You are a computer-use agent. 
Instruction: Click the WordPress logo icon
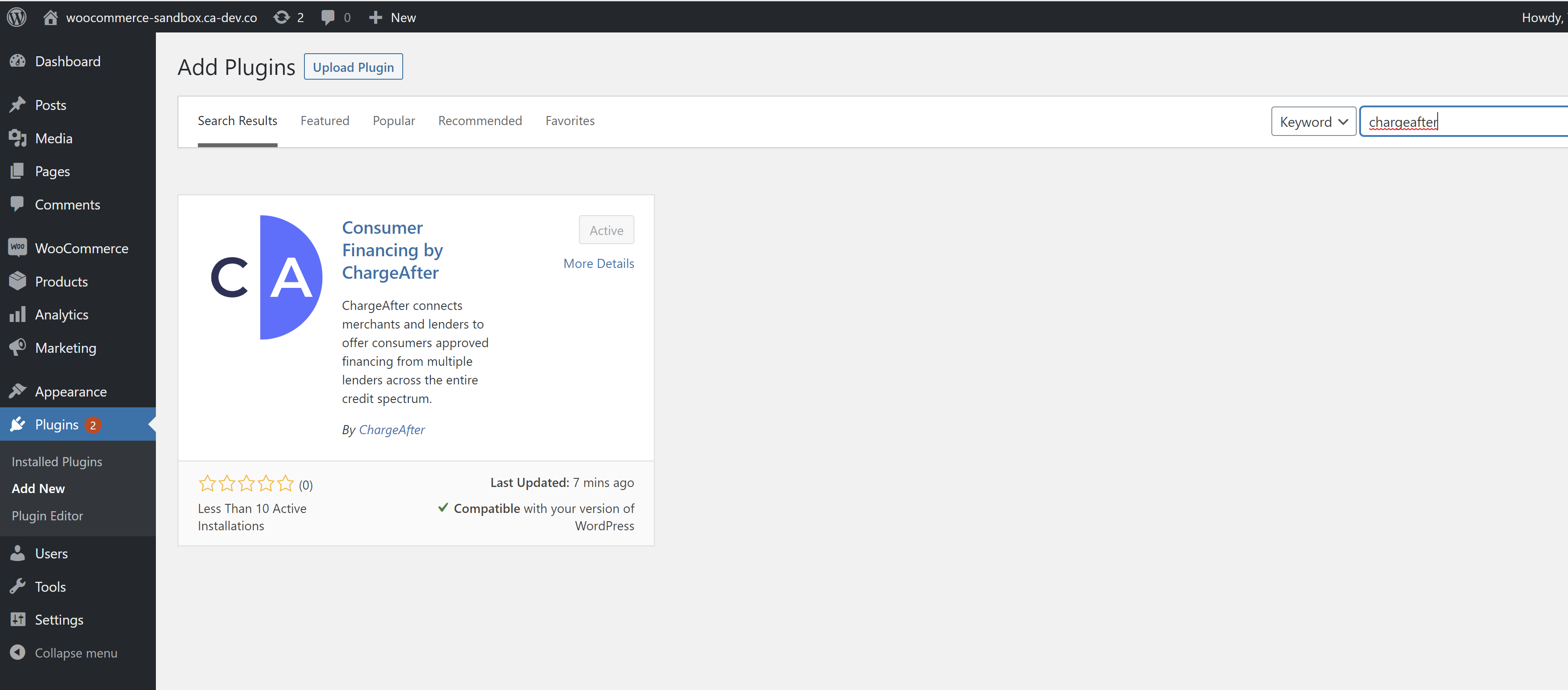(x=16, y=17)
